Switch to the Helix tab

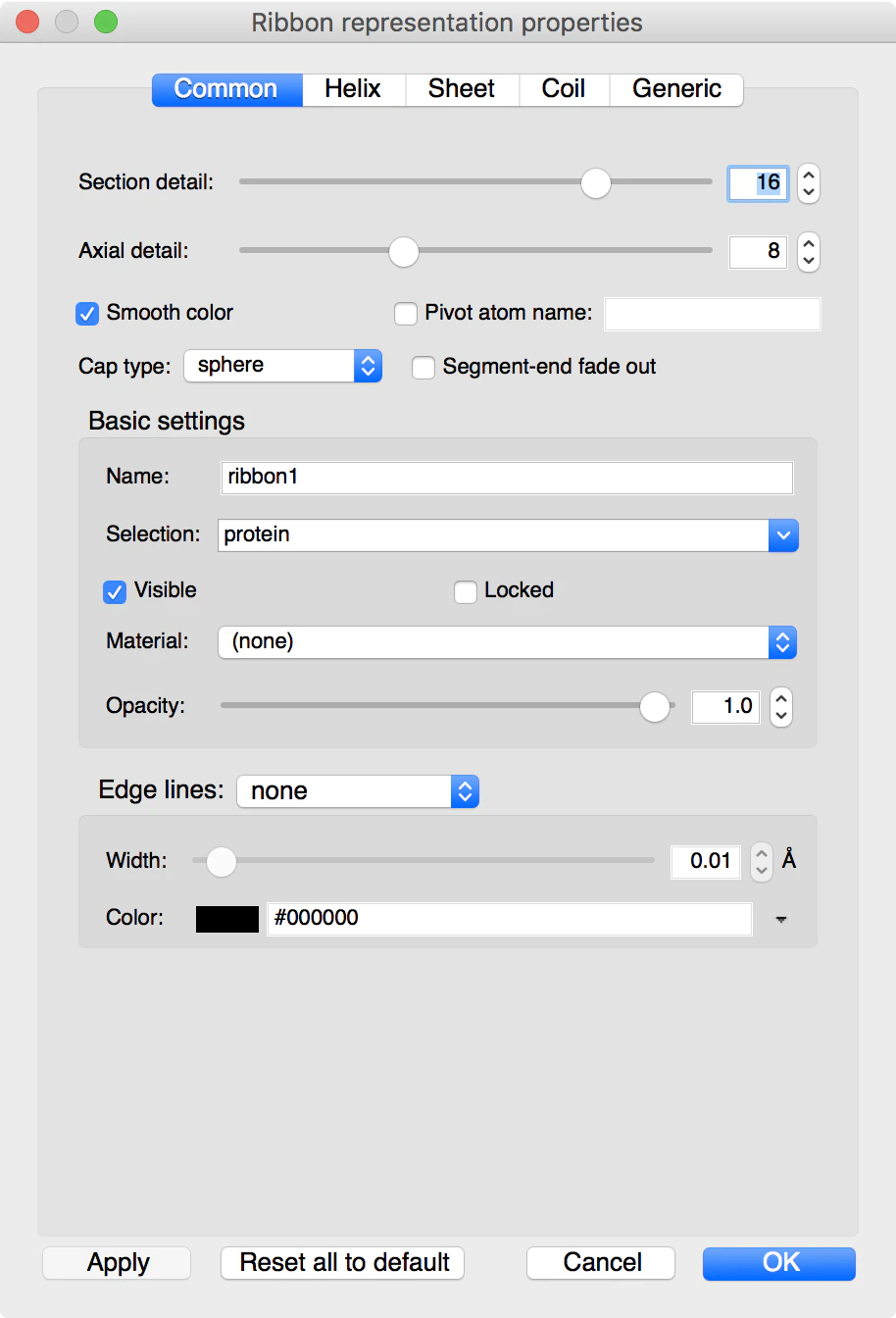pyautogui.click(x=353, y=89)
